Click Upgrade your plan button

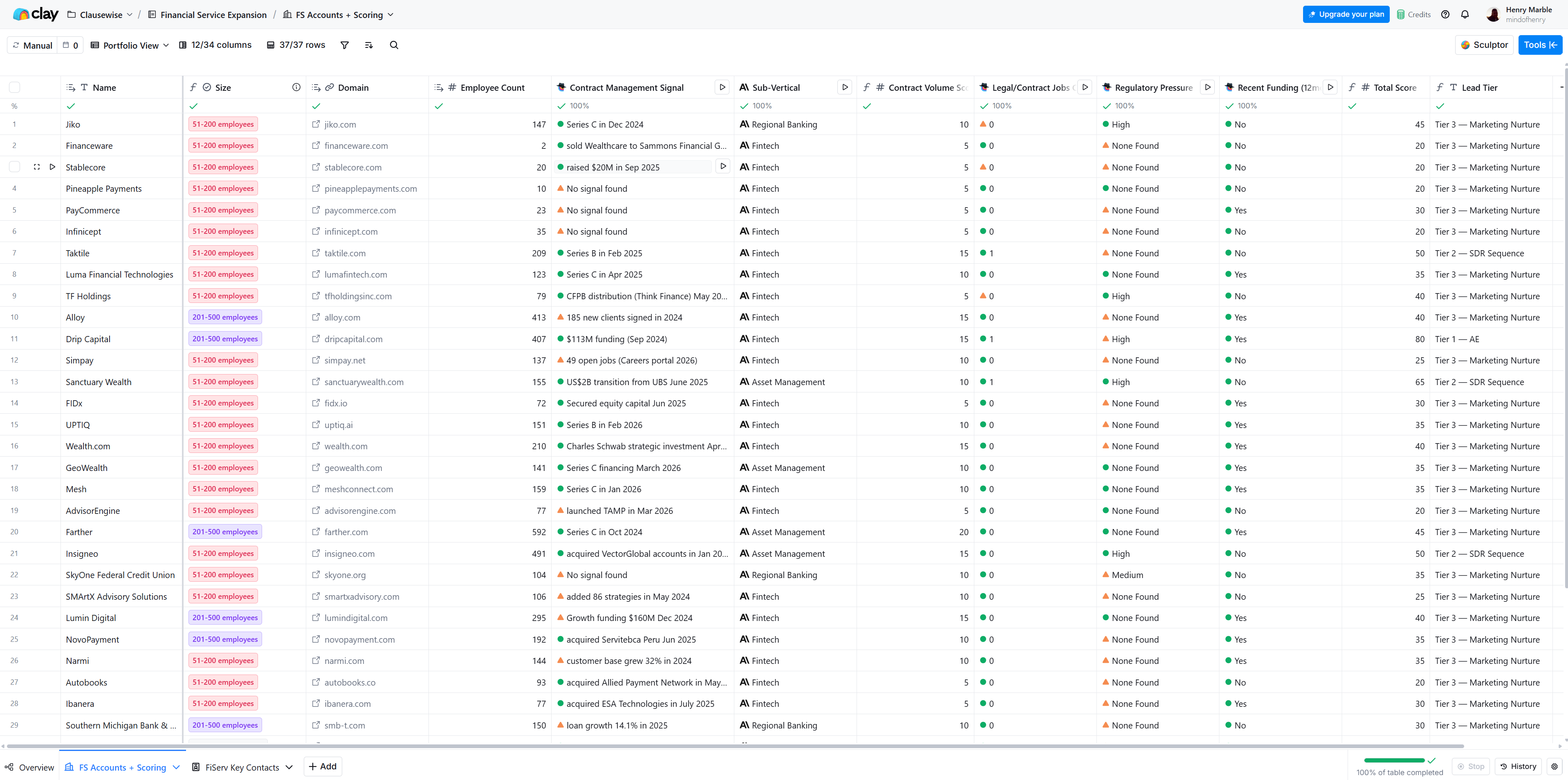[x=1346, y=15]
